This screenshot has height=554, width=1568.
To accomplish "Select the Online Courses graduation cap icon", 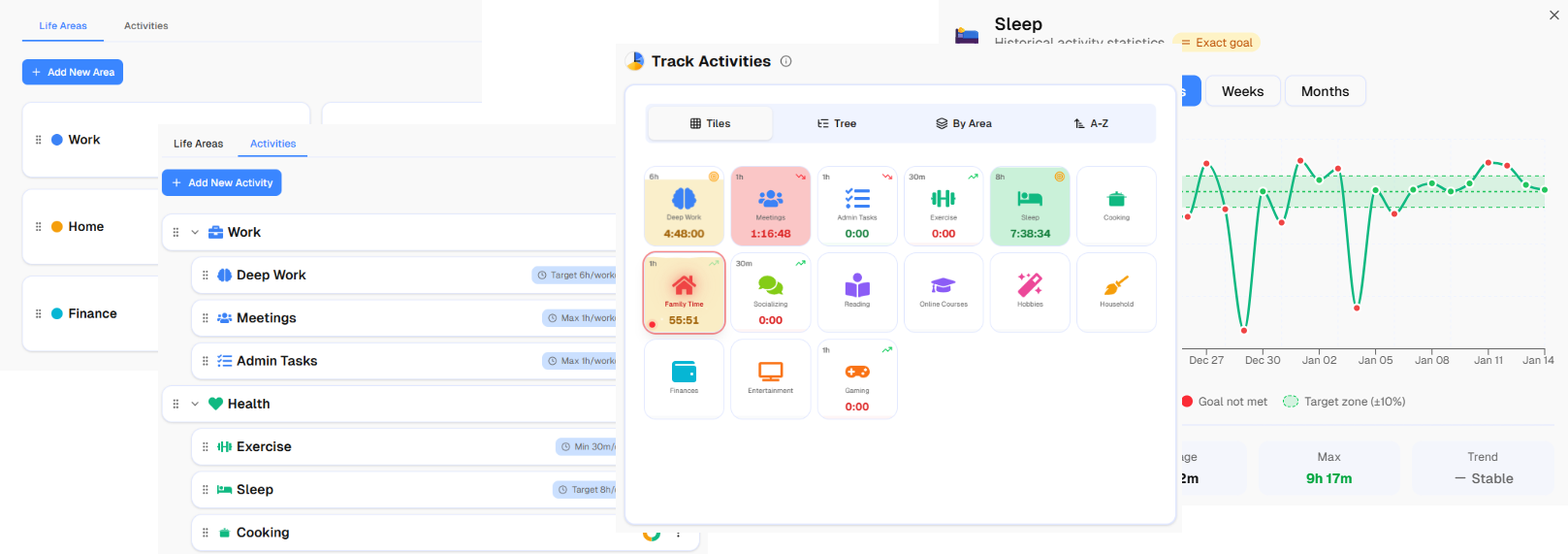I will click(944, 285).
